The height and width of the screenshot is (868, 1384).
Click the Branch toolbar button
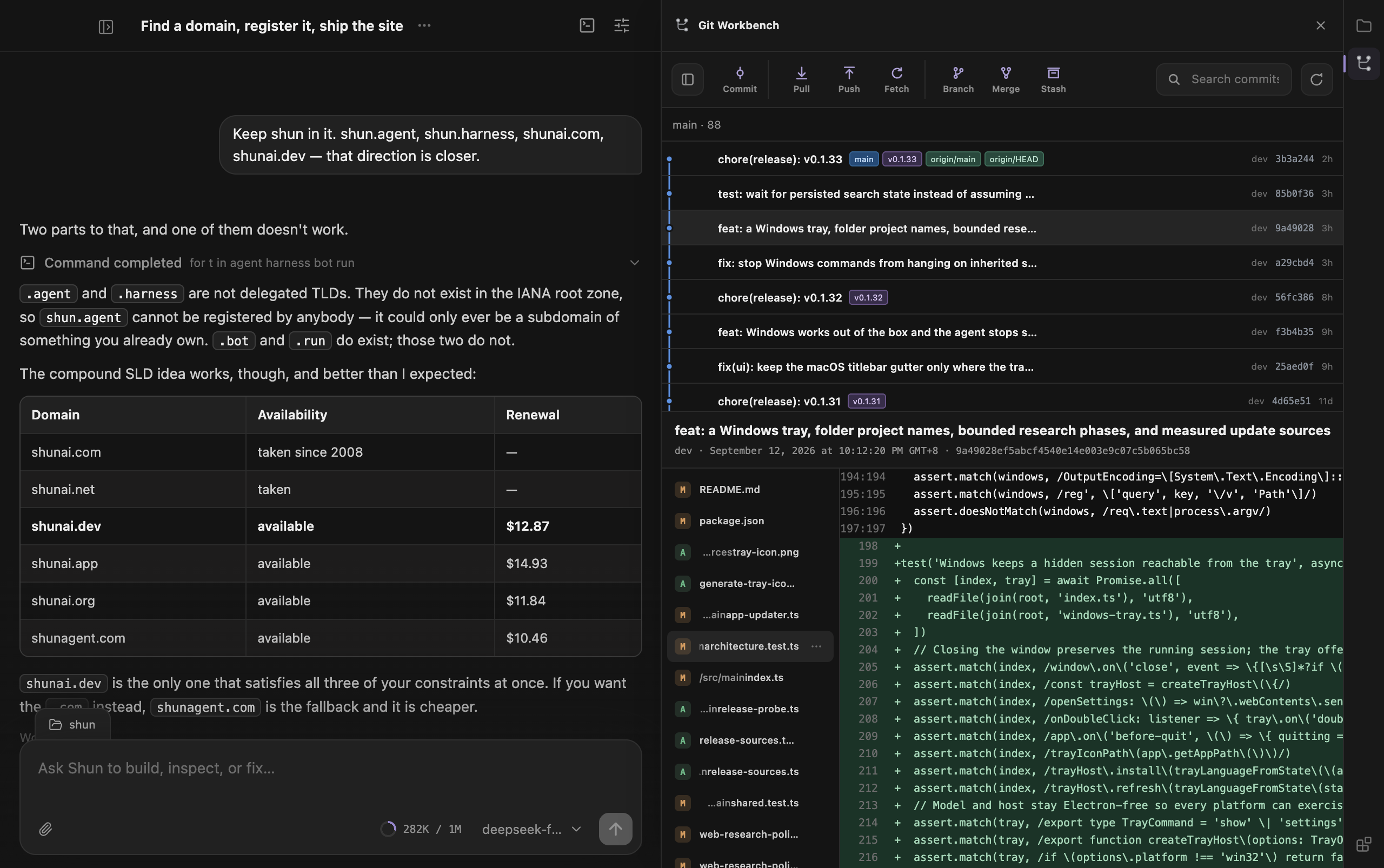pyautogui.click(x=958, y=79)
